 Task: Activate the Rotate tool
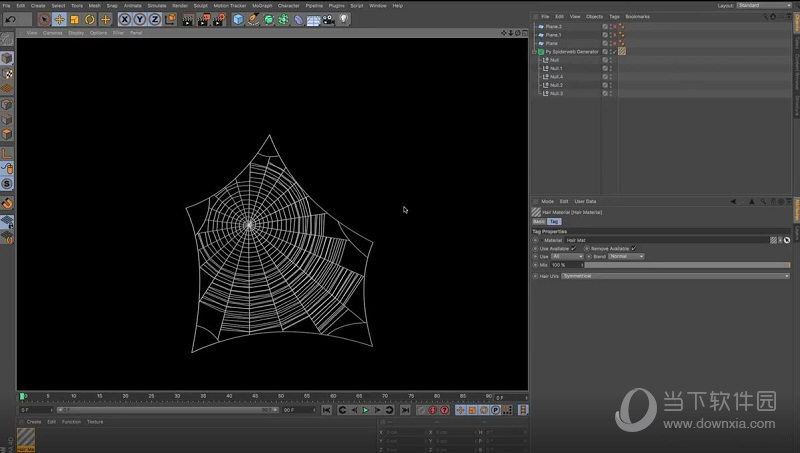[90, 19]
